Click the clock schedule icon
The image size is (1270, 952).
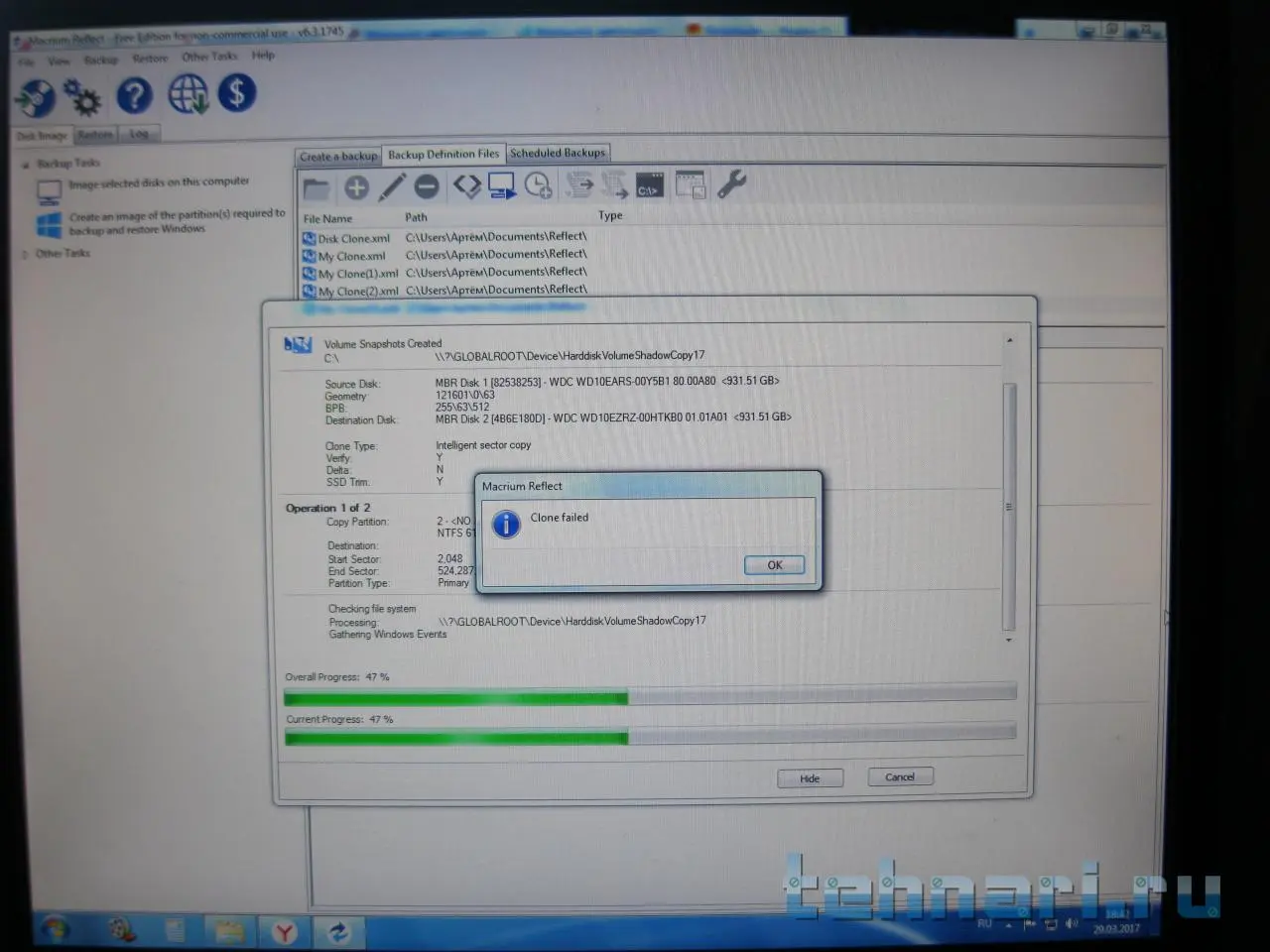tap(538, 184)
